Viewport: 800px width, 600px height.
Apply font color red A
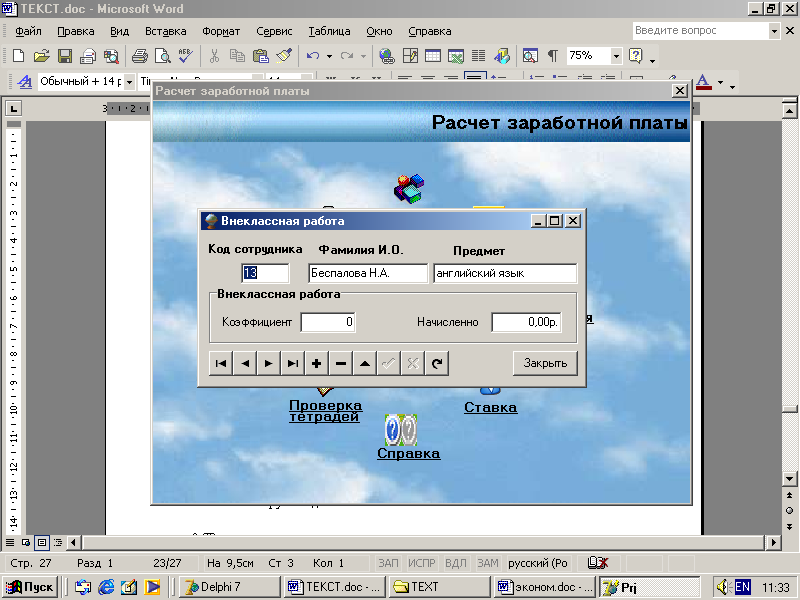click(704, 82)
